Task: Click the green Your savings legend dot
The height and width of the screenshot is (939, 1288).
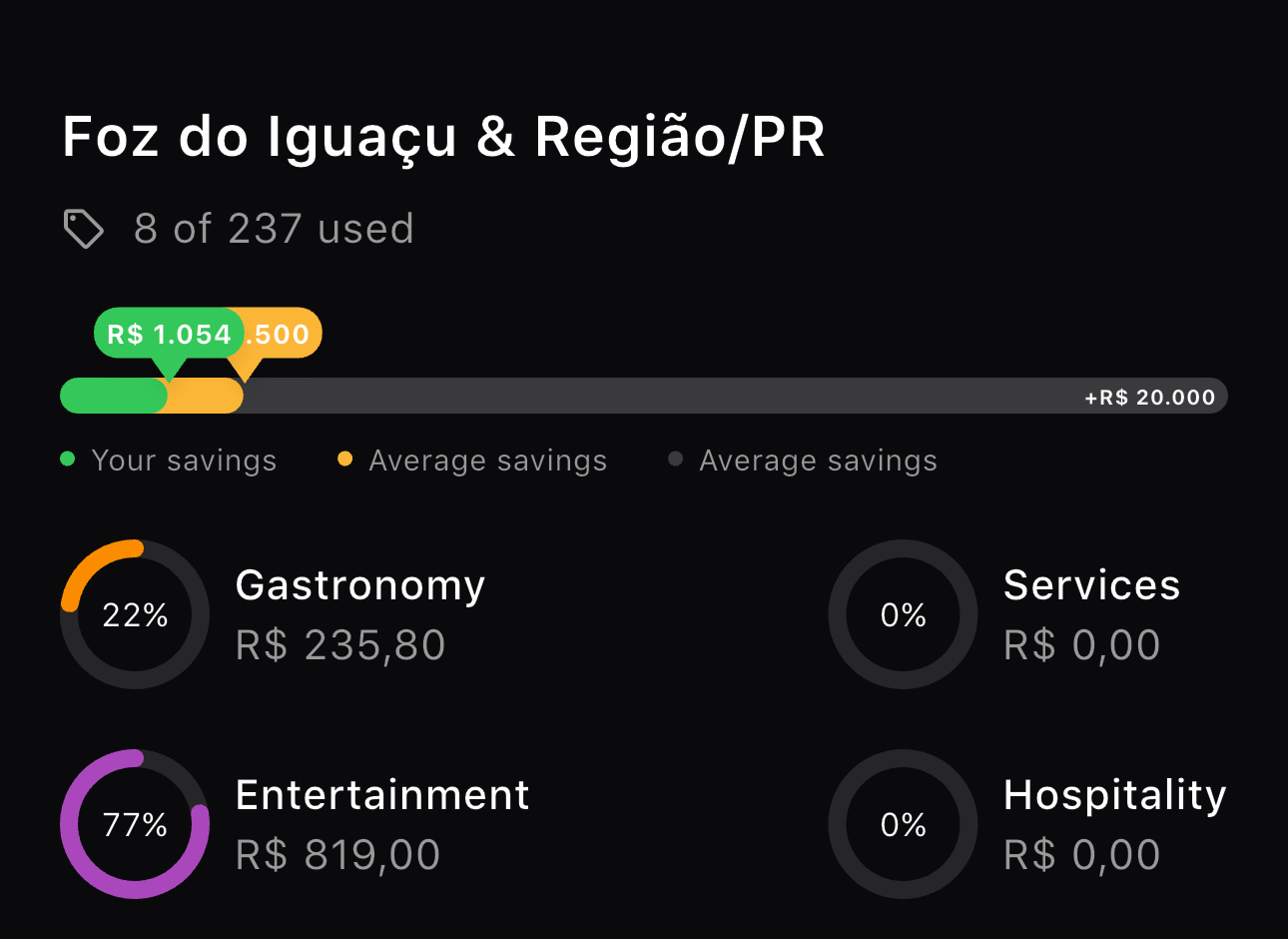Action: click(68, 460)
